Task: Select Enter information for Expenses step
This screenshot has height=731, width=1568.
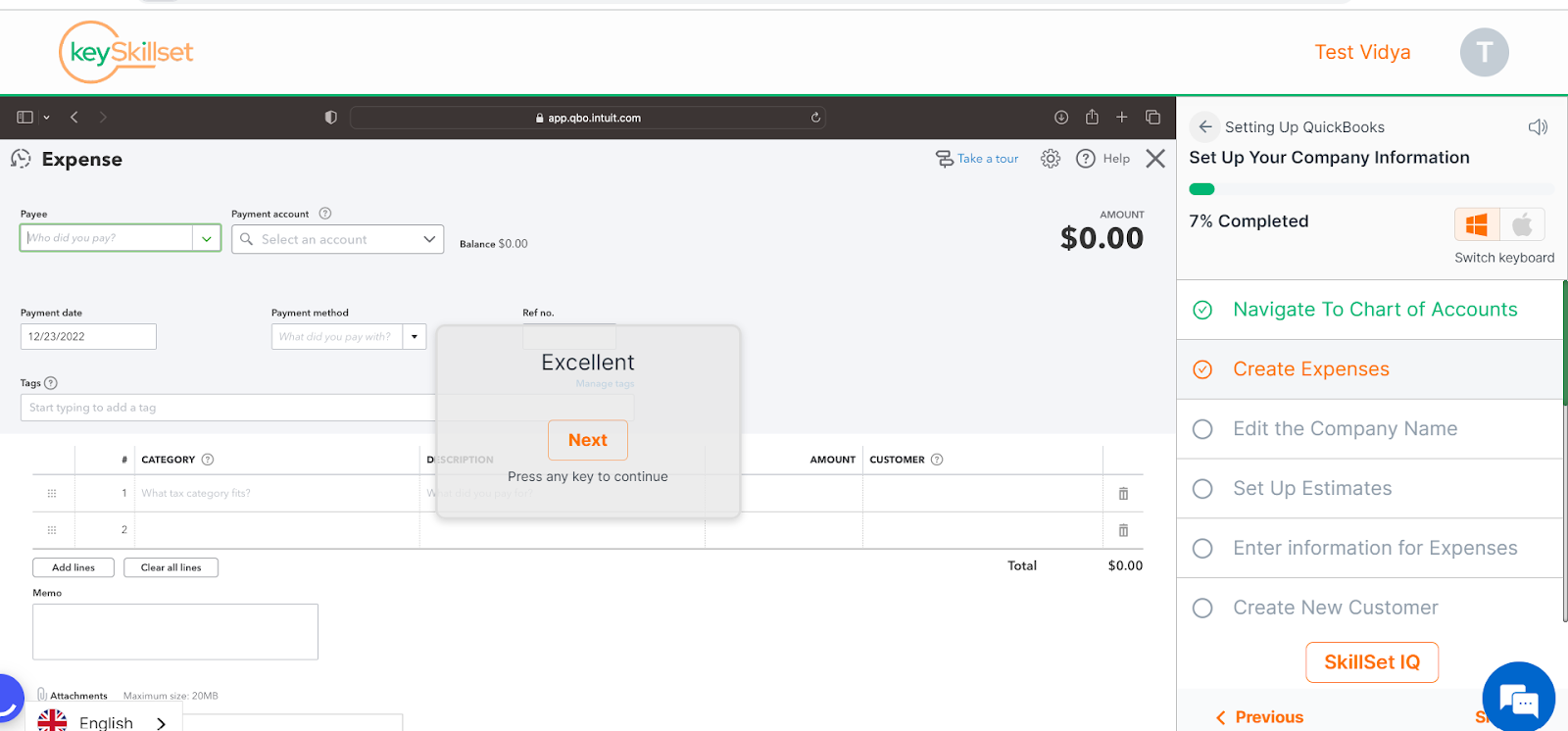Action: coord(1369,549)
